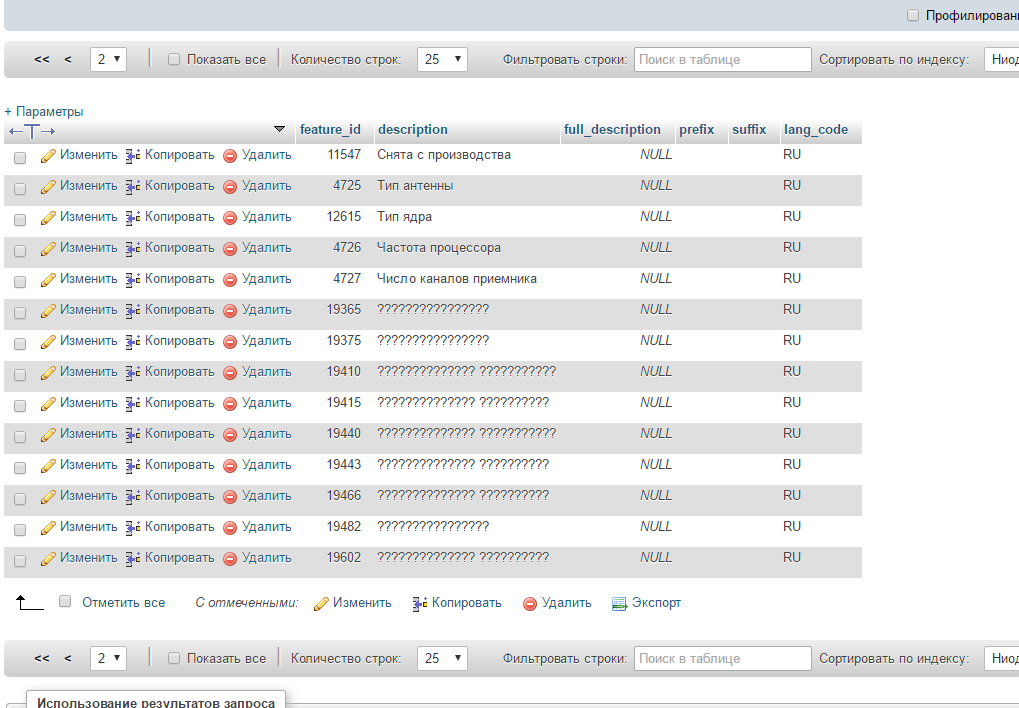Click 'Тип антенны' description cell
The width and height of the screenshot is (1019, 708).
(415, 186)
